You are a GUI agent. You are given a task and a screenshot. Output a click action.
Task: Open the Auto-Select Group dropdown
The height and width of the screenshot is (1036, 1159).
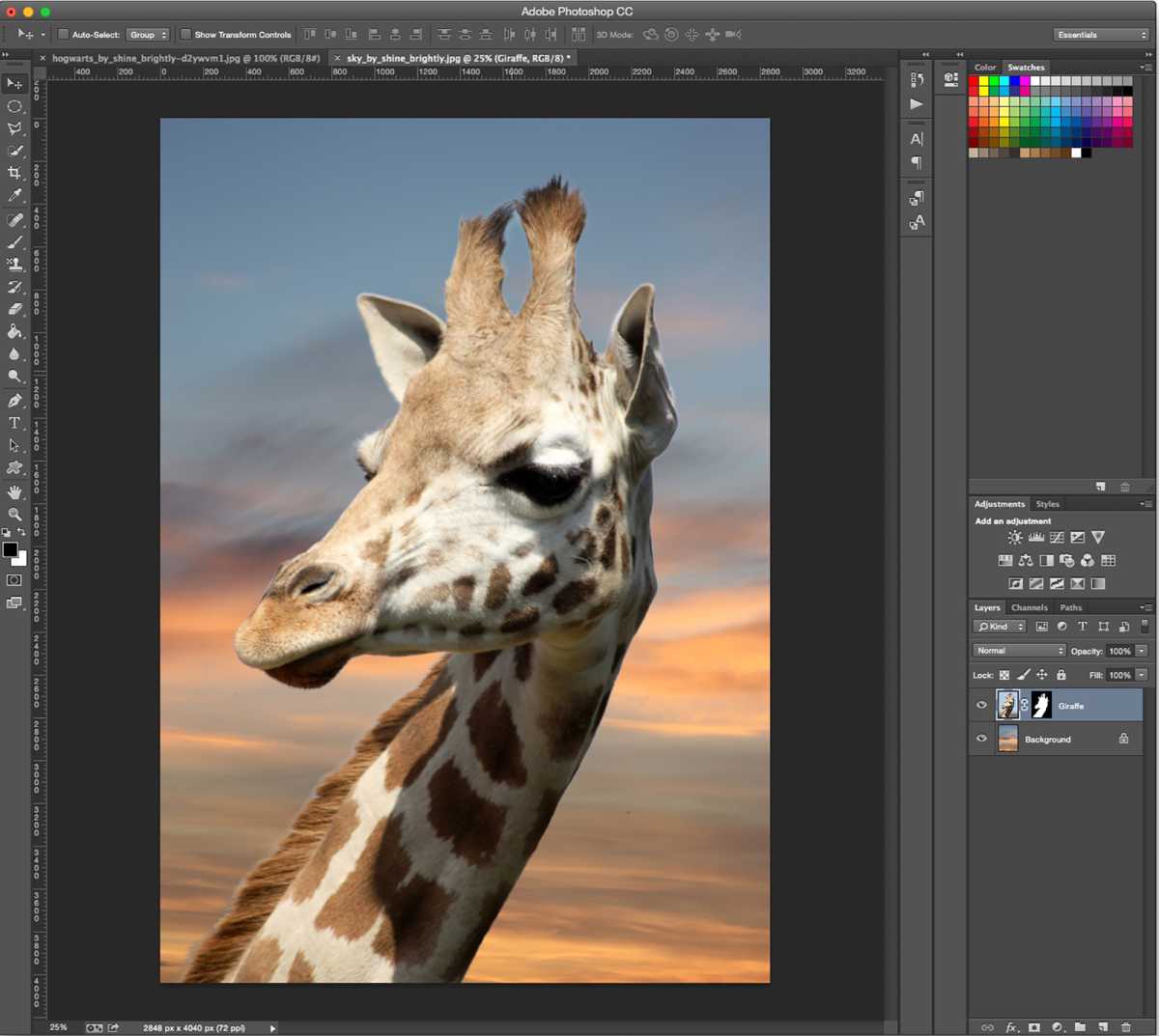tap(147, 35)
